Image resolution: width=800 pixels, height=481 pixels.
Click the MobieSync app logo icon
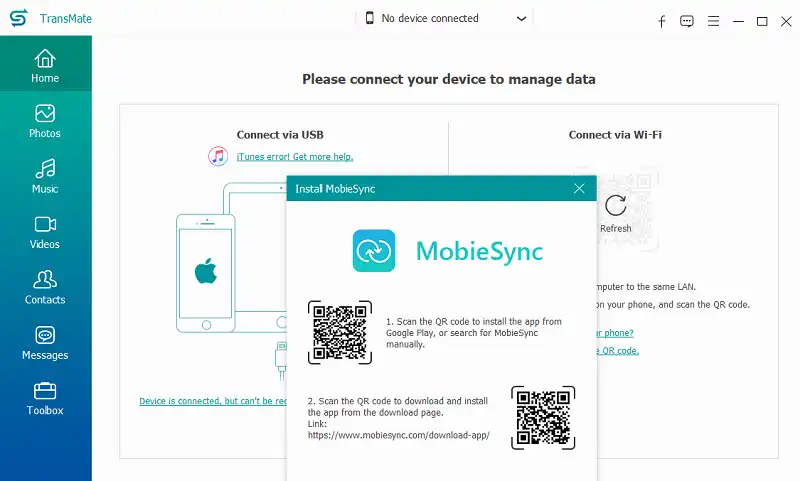(374, 251)
